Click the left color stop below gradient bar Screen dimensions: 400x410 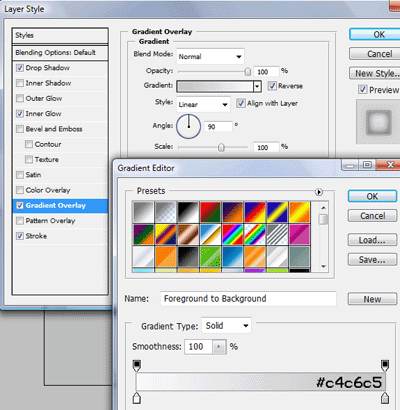tap(137, 398)
